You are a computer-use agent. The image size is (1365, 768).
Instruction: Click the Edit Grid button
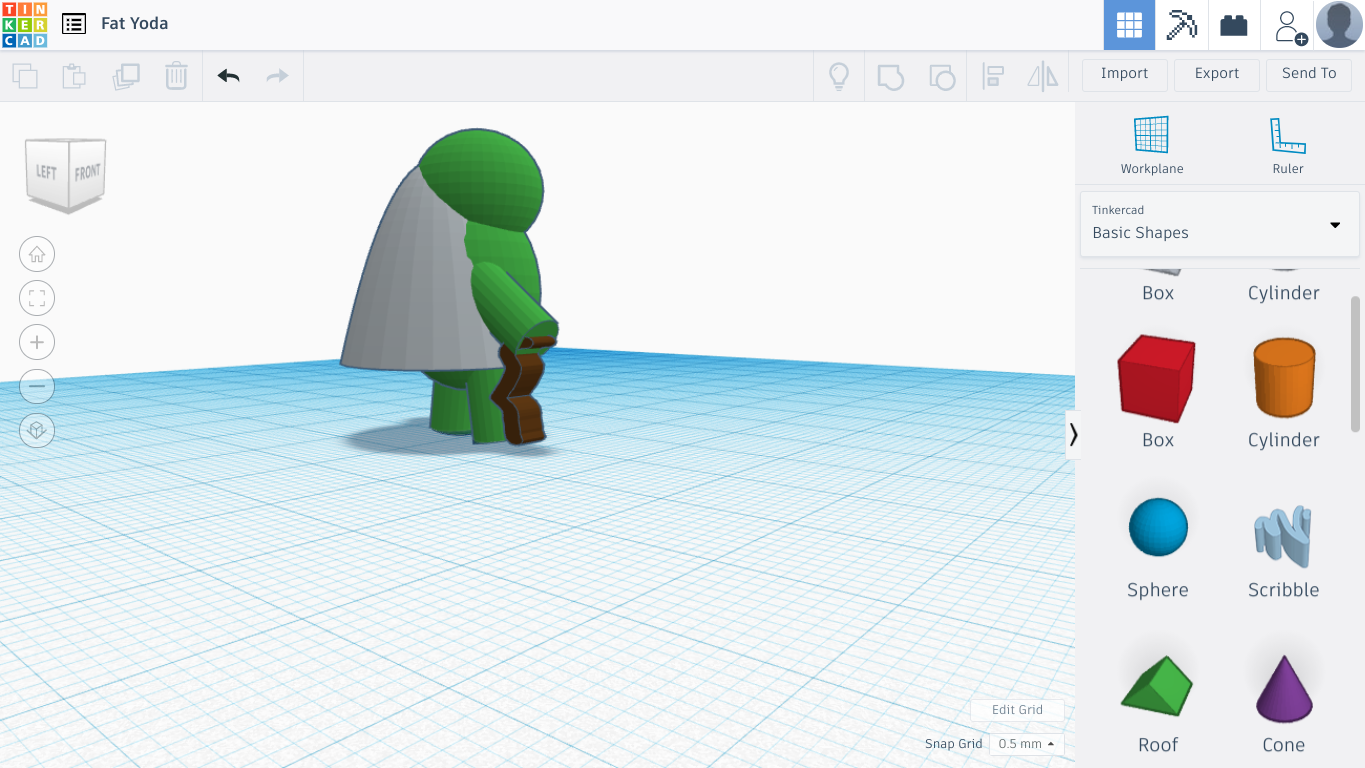point(1017,710)
